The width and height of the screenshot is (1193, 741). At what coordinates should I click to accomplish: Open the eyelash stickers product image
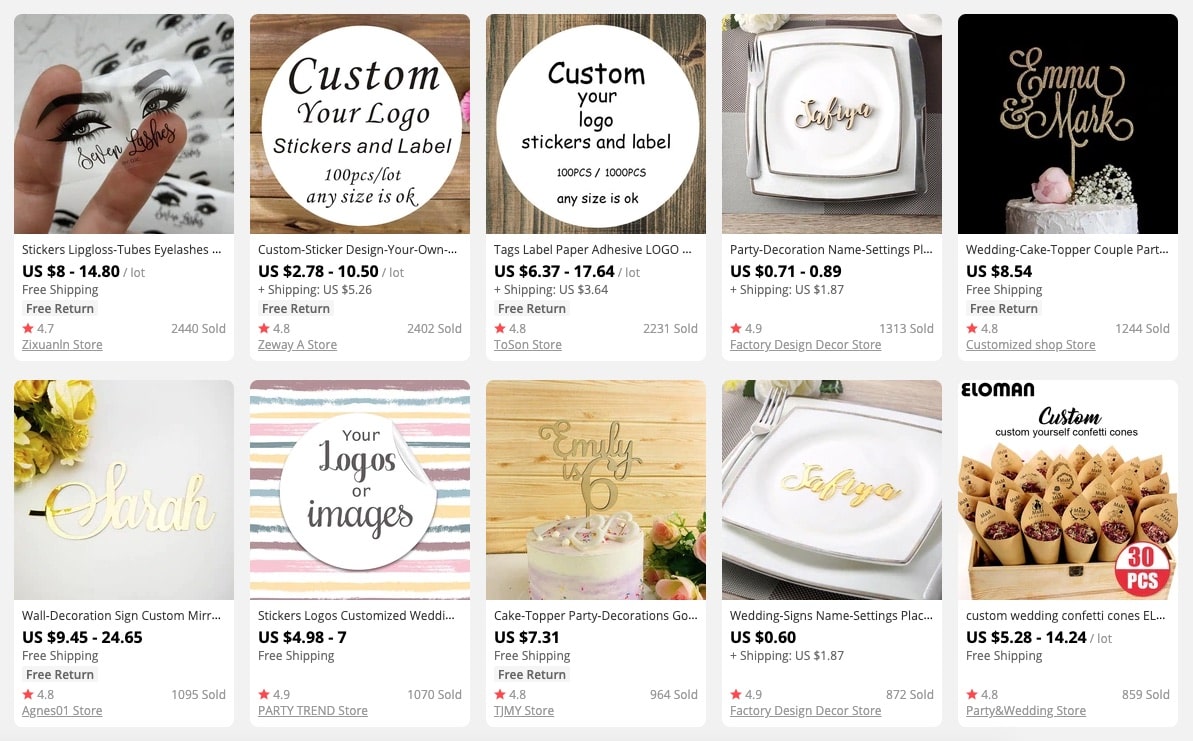(124, 123)
